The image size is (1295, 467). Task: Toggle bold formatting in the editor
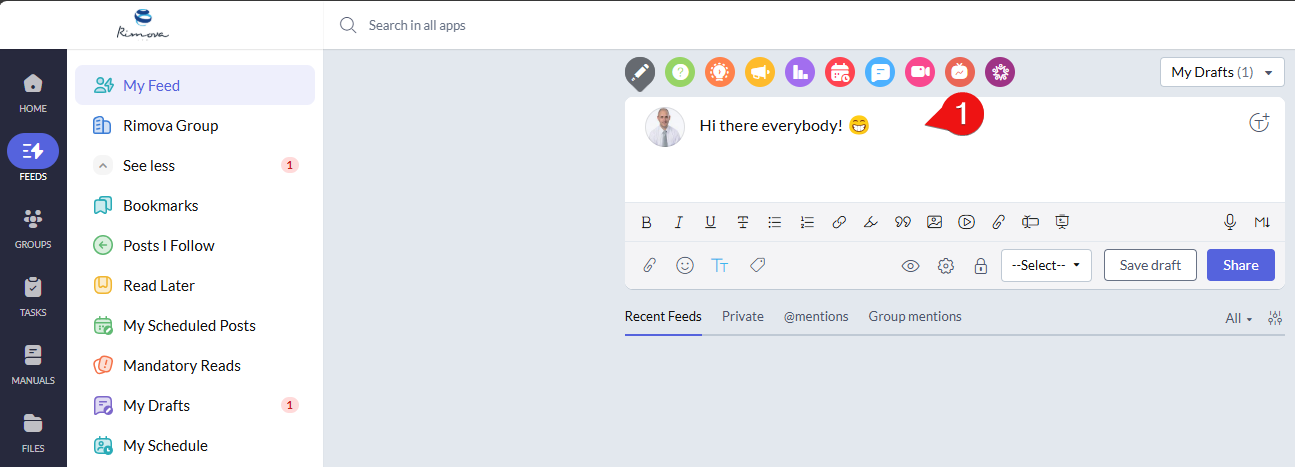coord(646,222)
